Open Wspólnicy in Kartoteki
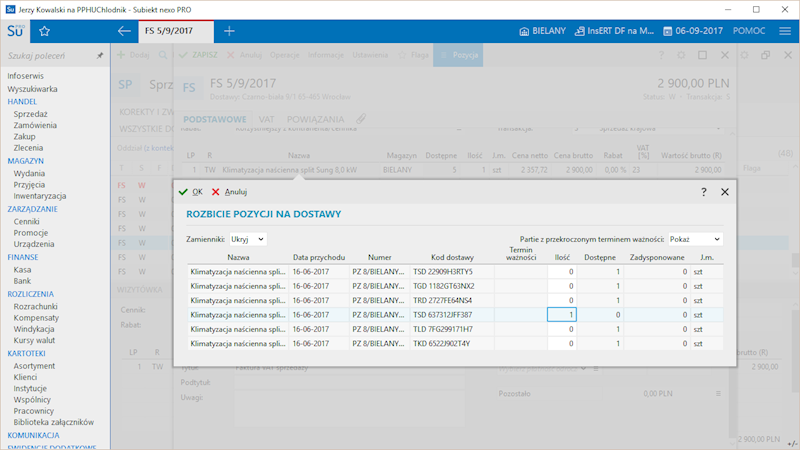 point(32,399)
